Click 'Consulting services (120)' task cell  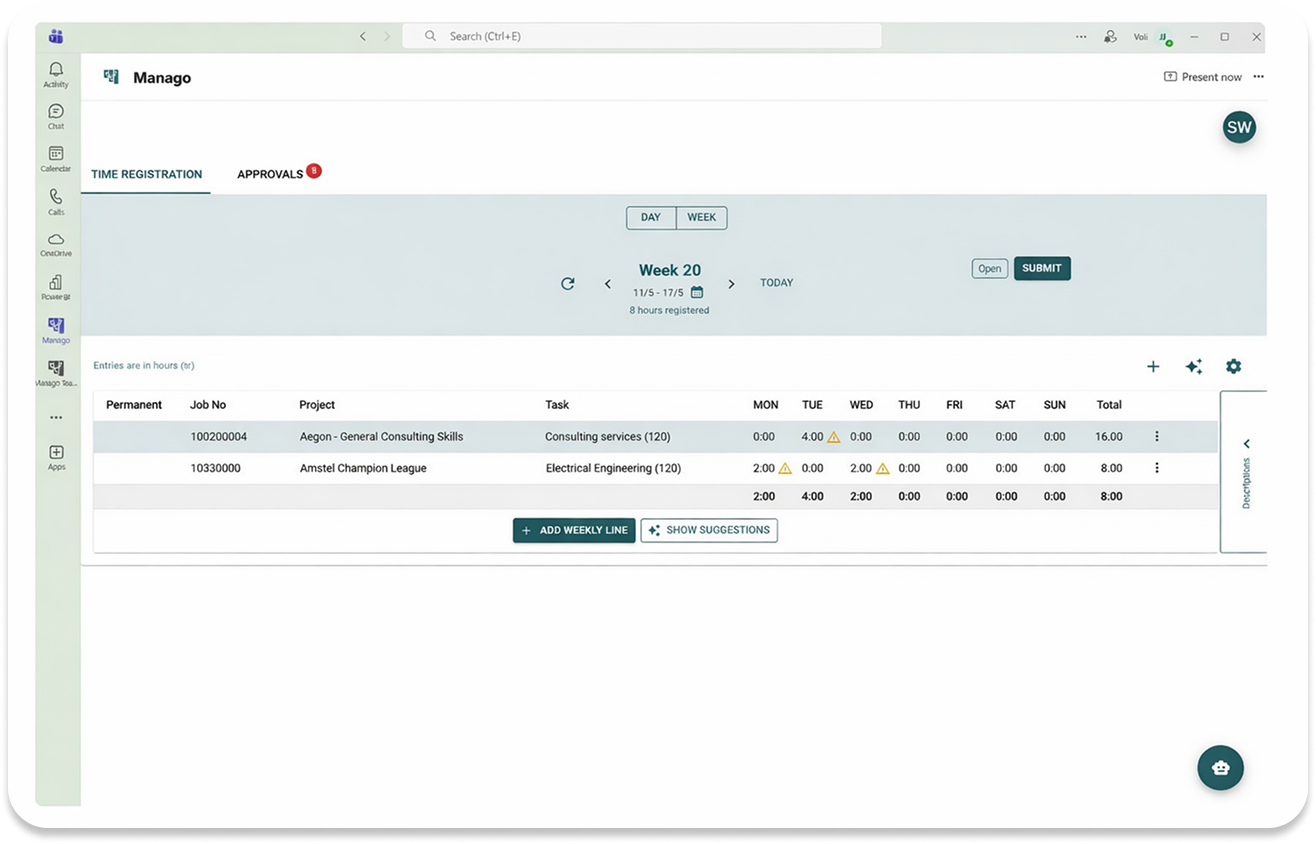tap(608, 437)
